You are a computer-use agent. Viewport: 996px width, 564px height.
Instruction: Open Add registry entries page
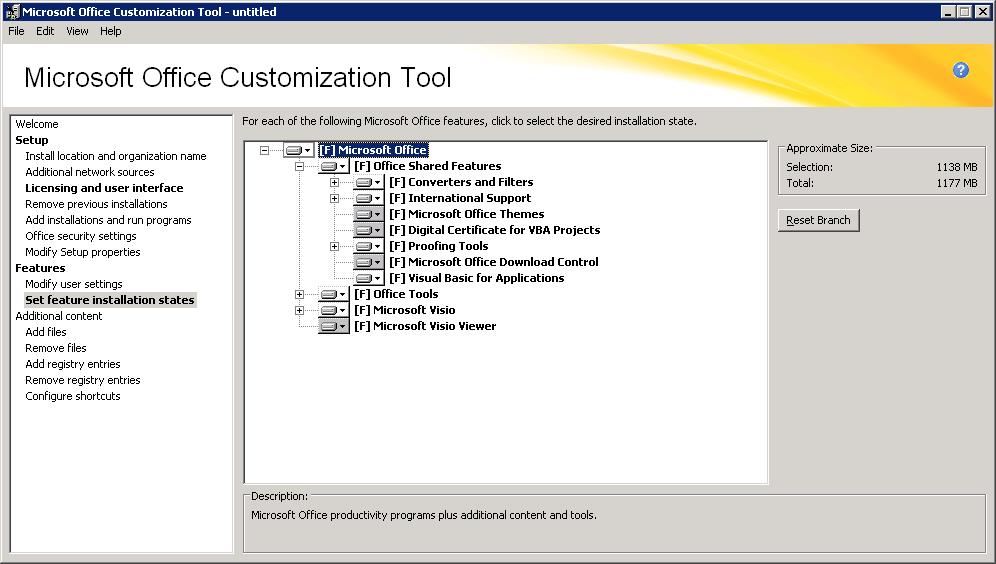pyautogui.click(x=72, y=364)
